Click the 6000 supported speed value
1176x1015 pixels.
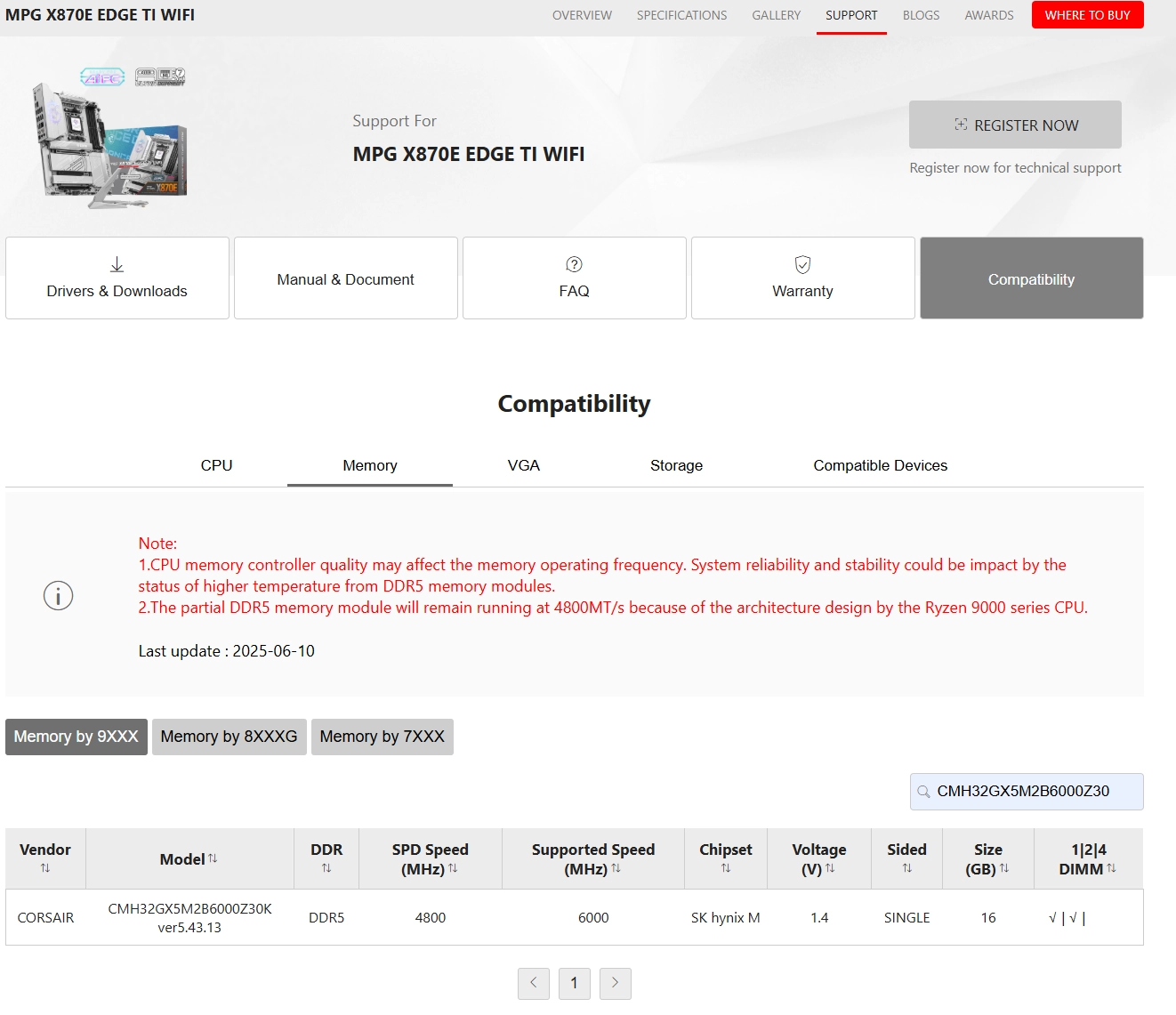click(593, 917)
